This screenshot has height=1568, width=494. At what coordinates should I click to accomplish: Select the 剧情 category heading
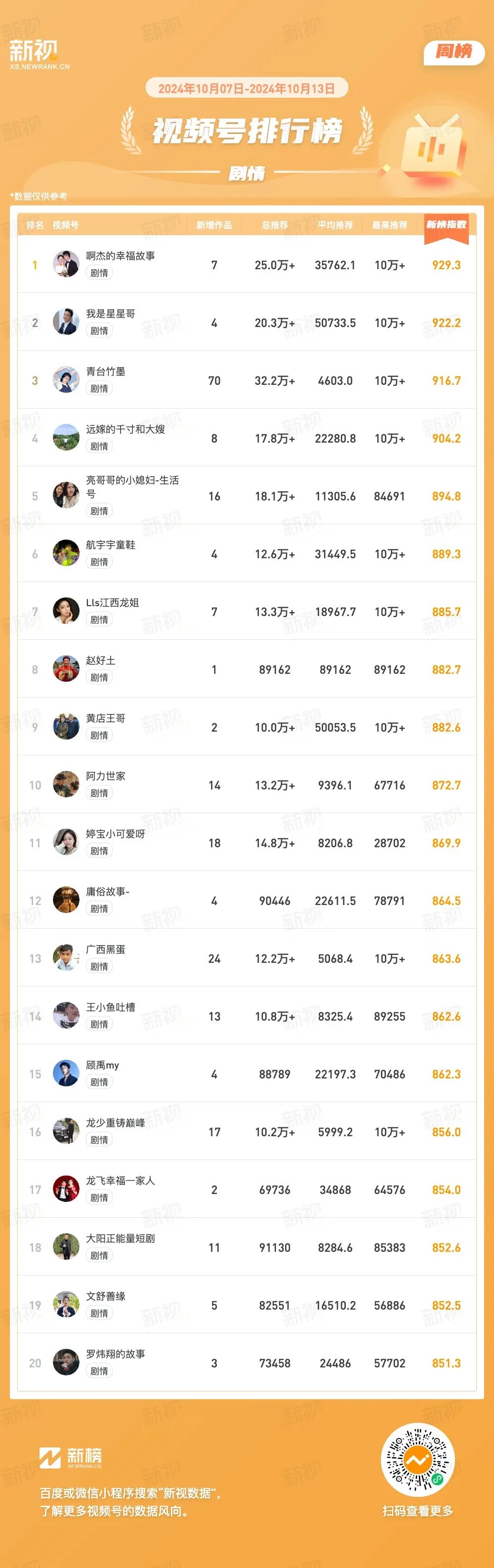tap(247, 173)
